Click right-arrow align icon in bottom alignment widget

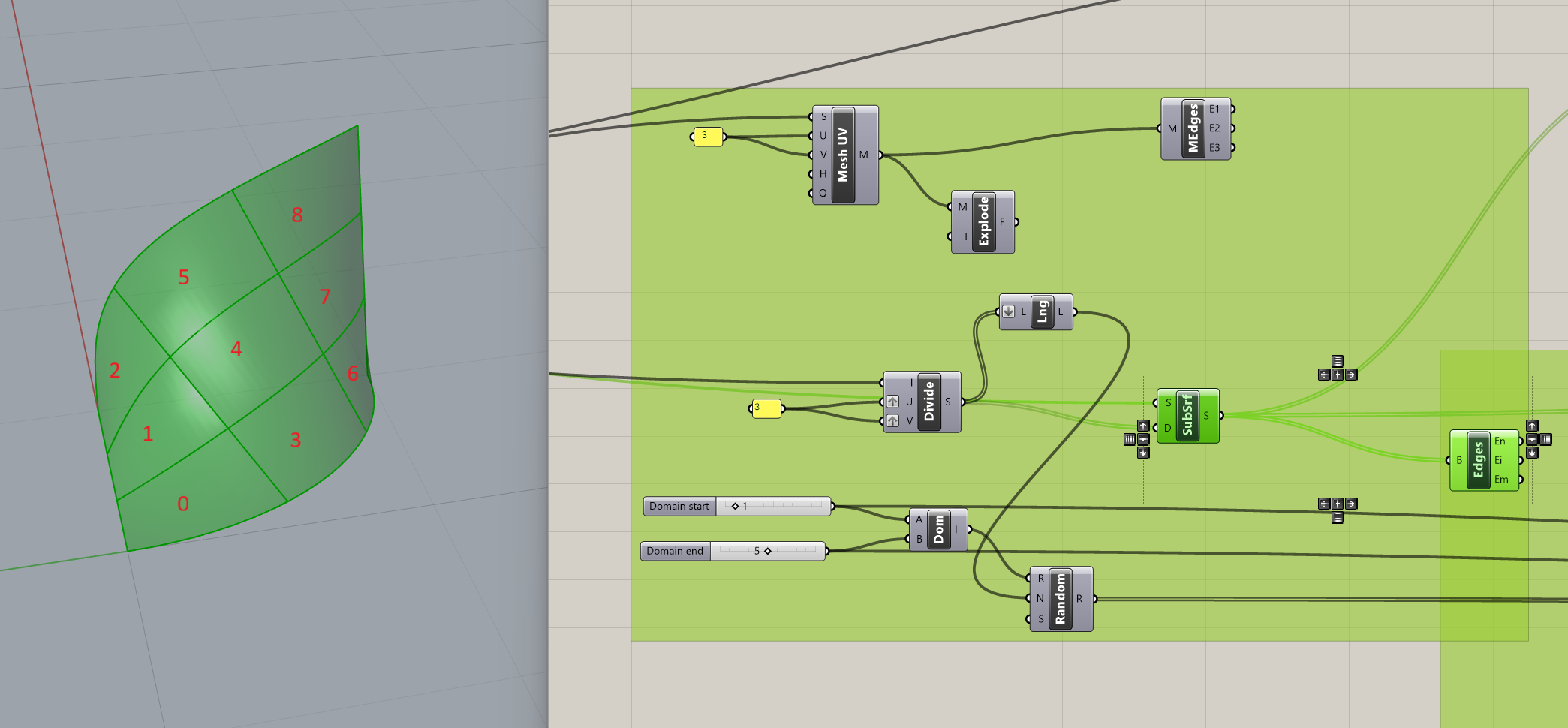(x=1351, y=504)
